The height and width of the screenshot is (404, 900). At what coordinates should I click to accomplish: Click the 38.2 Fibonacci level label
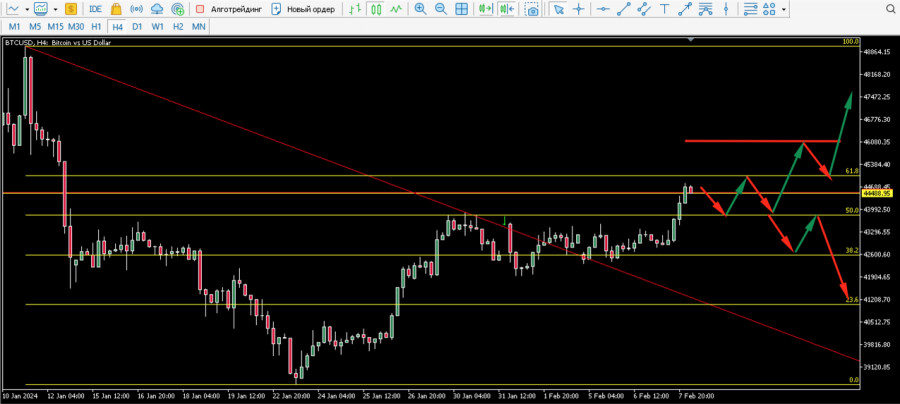point(852,251)
